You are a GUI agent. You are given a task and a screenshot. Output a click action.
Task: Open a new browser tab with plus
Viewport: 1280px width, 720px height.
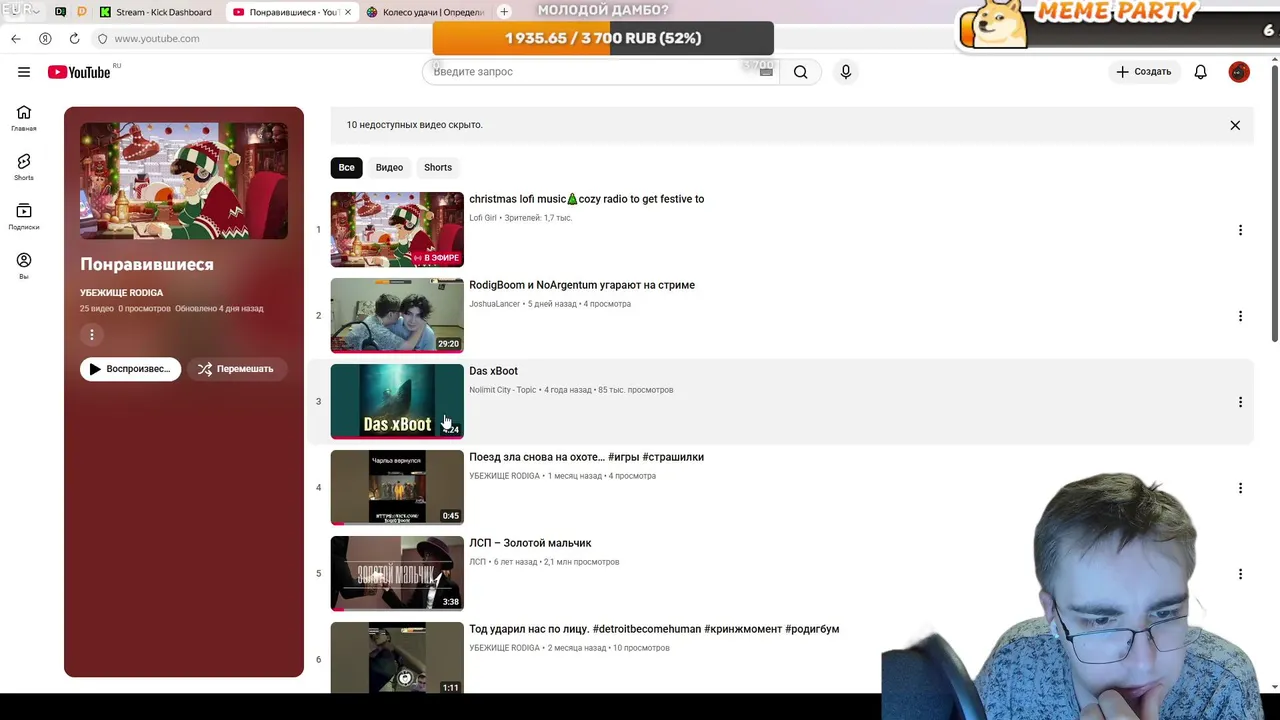[x=504, y=12]
